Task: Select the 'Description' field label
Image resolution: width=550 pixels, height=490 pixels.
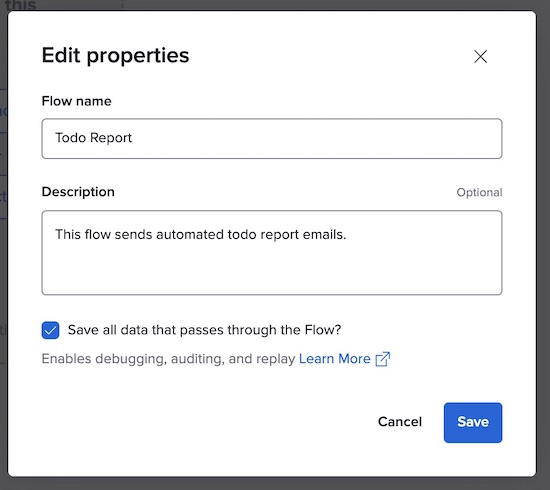Action: click(x=78, y=192)
